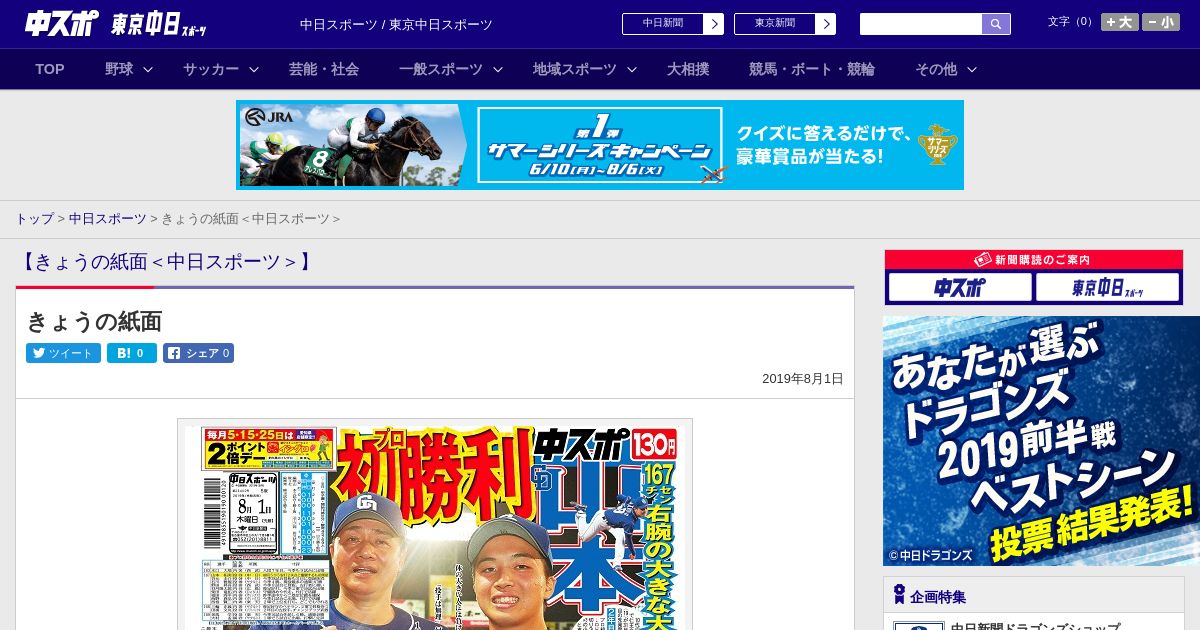Expand the 野球 dropdown chevron

tap(148, 69)
